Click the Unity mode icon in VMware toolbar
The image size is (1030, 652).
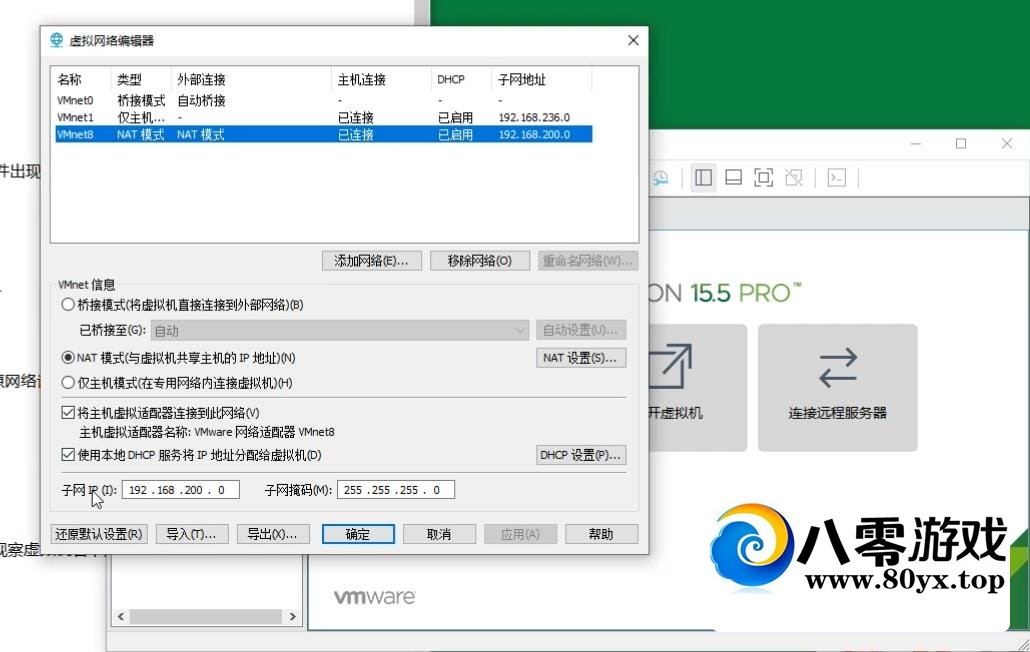pos(794,178)
